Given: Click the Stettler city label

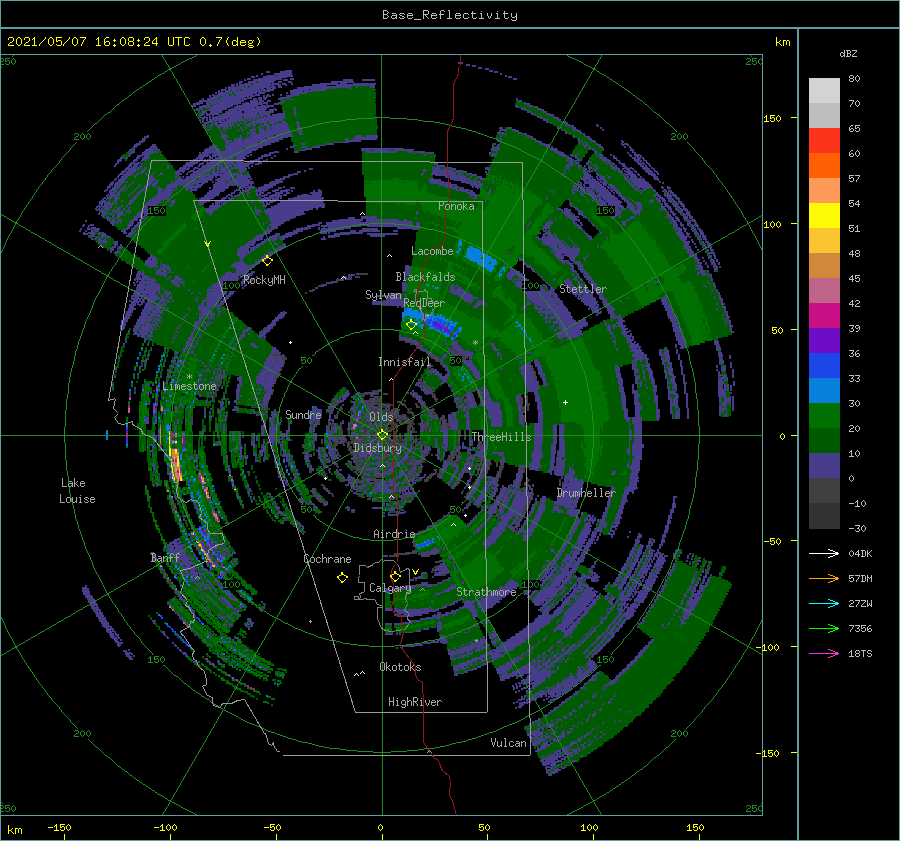Looking at the screenshot, I should coord(583,289).
